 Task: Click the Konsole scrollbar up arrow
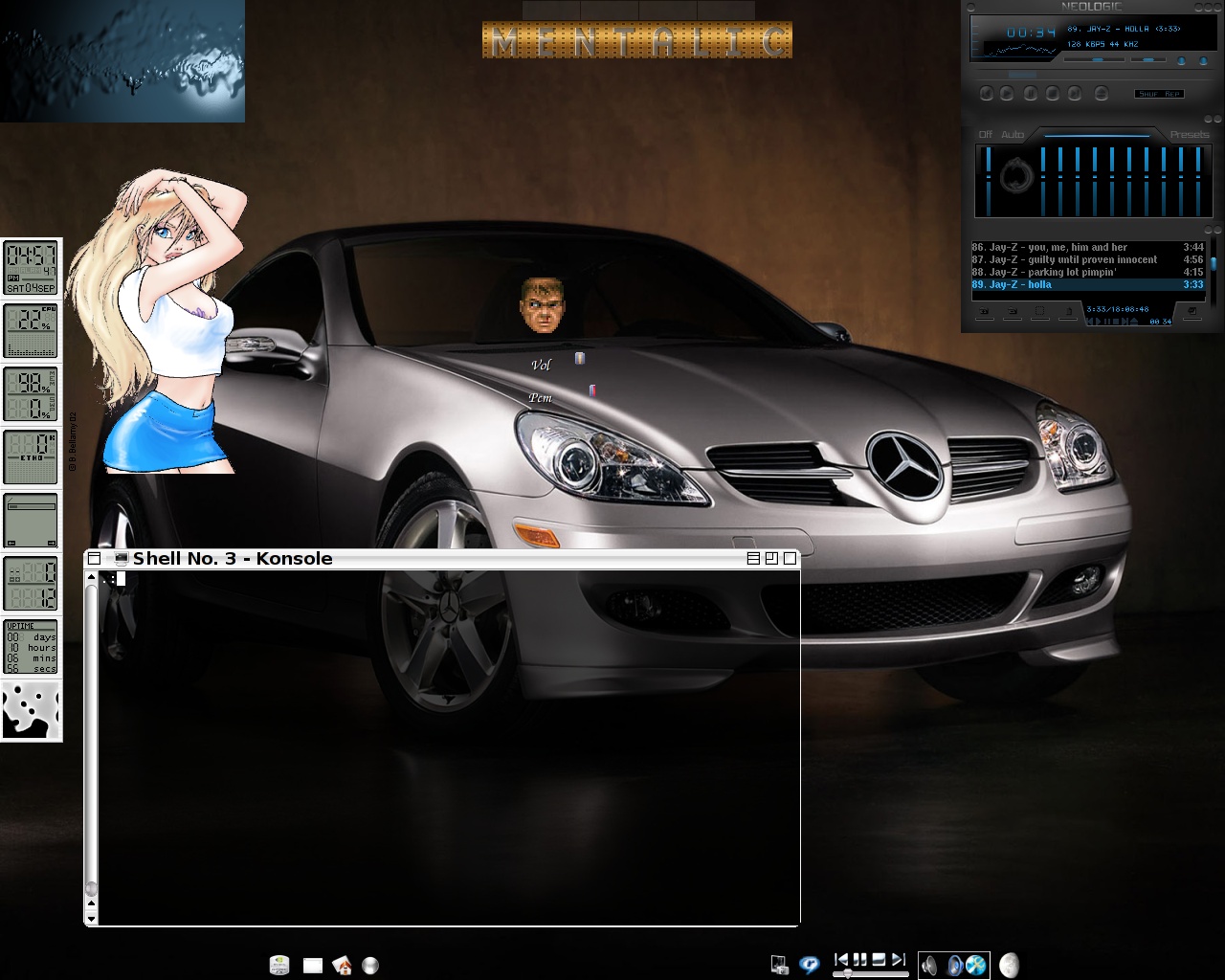(91, 577)
